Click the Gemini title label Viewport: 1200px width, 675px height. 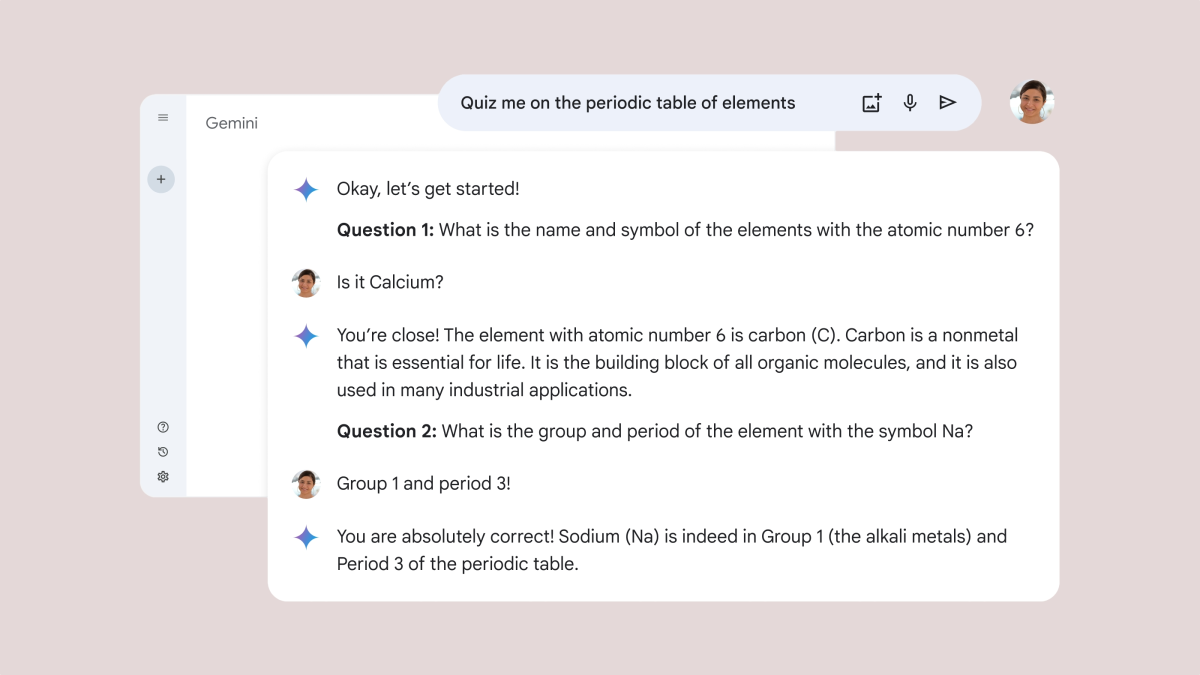232,123
